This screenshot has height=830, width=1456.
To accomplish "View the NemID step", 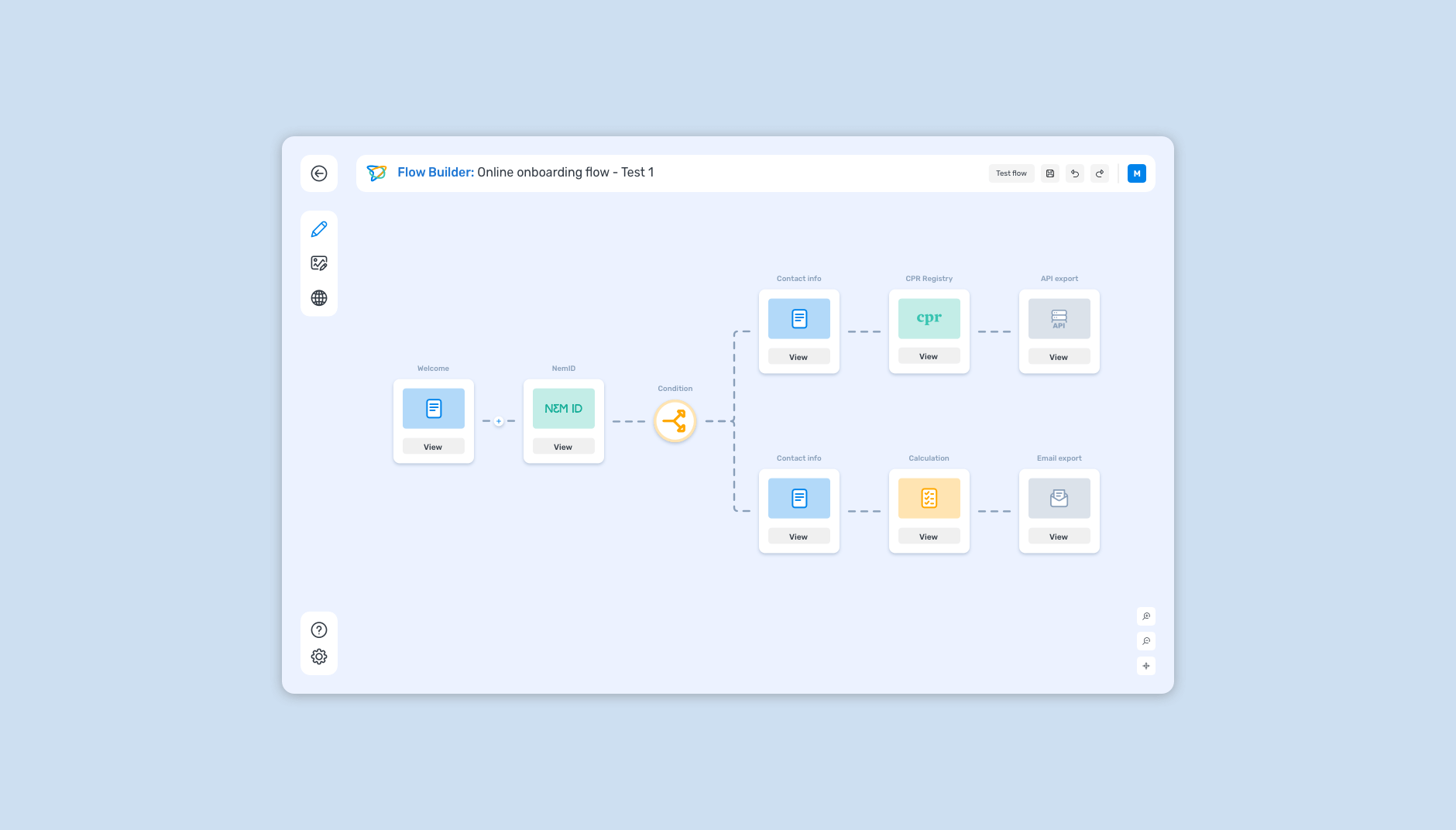I will pos(564,447).
